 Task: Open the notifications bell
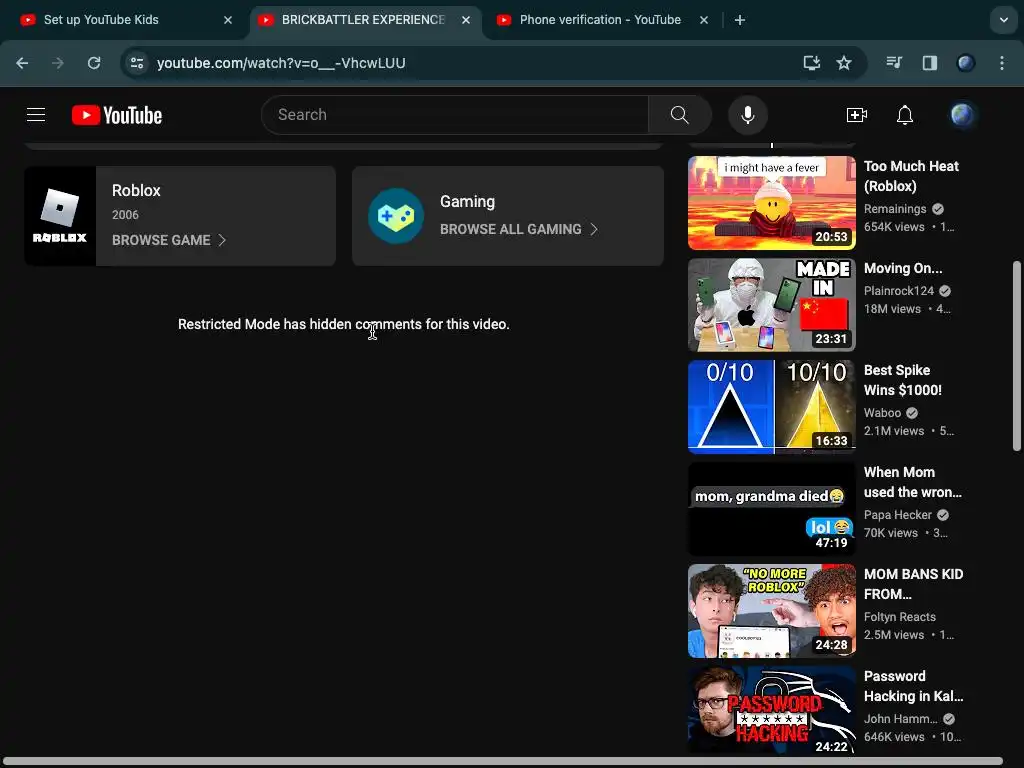coord(904,115)
